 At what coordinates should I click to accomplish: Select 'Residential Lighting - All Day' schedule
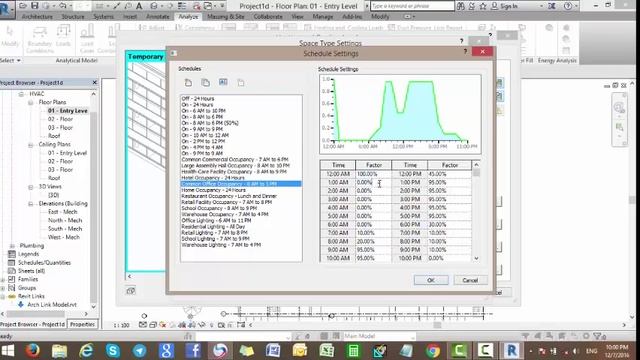pyautogui.click(x=213, y=227)
